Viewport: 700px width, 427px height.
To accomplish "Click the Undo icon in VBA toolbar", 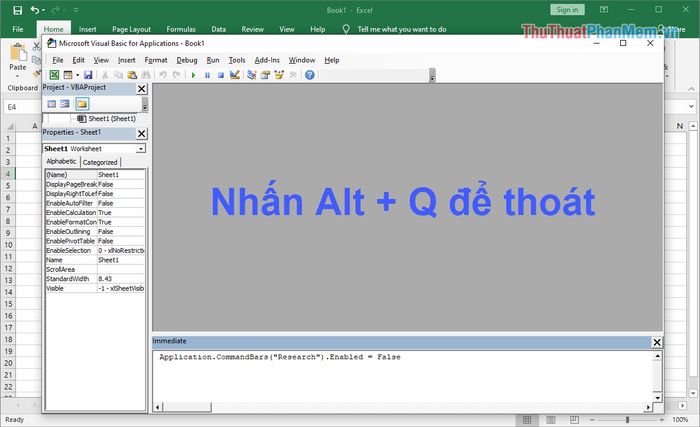I will 163,75.
